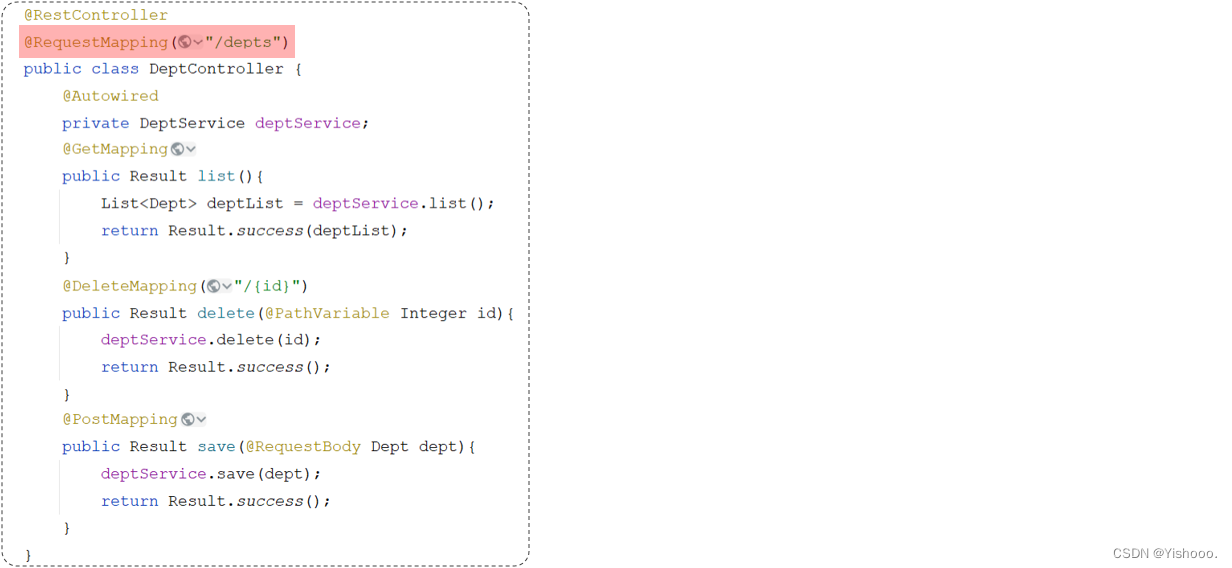Image resolution: width=1232 pixels, height=568 pixels.
Task: Click the "/{id}" path string
Action: [266, 286]
